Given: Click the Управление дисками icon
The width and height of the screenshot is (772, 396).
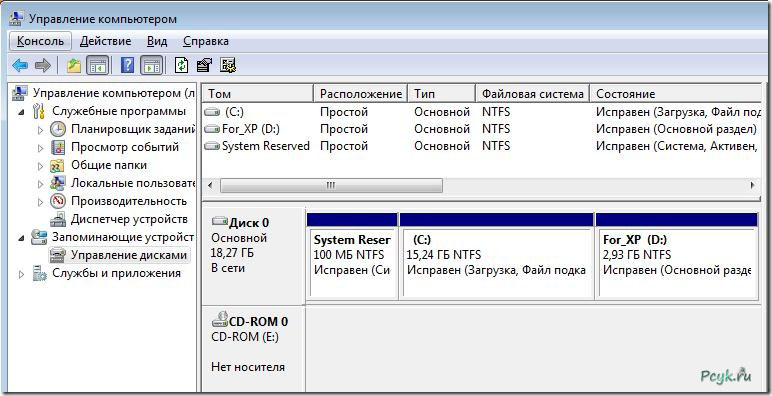Looking at the screenshot, I should [58, 255].
